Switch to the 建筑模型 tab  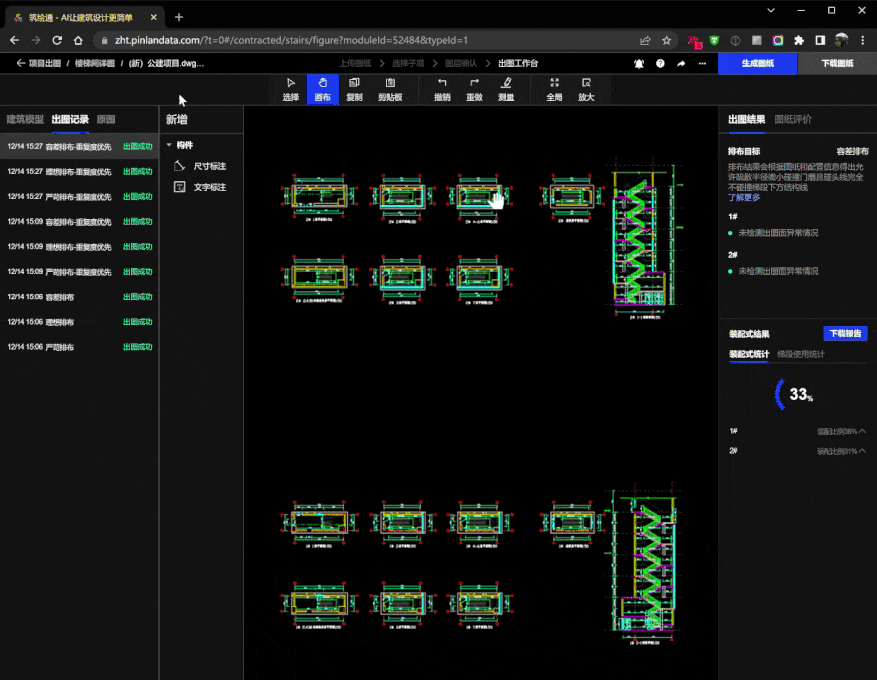(x=25, y=119)
